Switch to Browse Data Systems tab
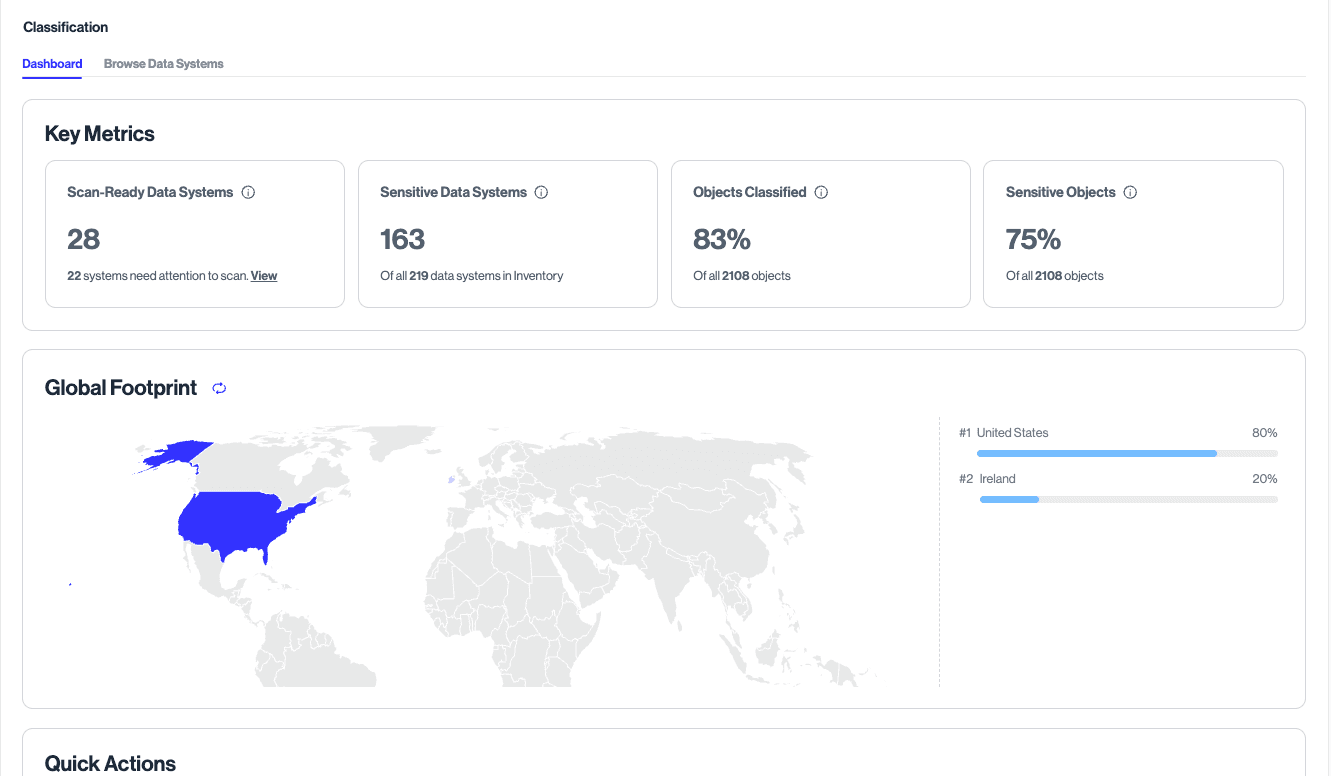1331x776 pixels. (x=163, y=64)
